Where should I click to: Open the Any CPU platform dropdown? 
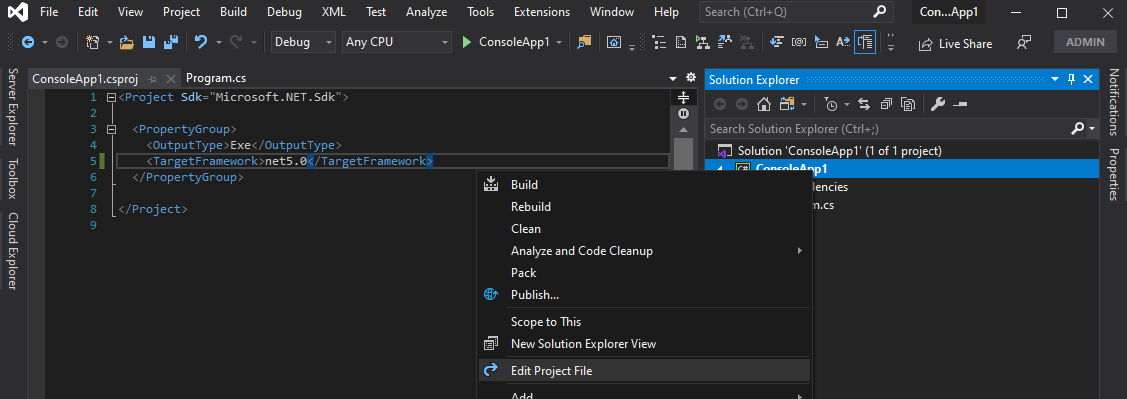point(397,42)
